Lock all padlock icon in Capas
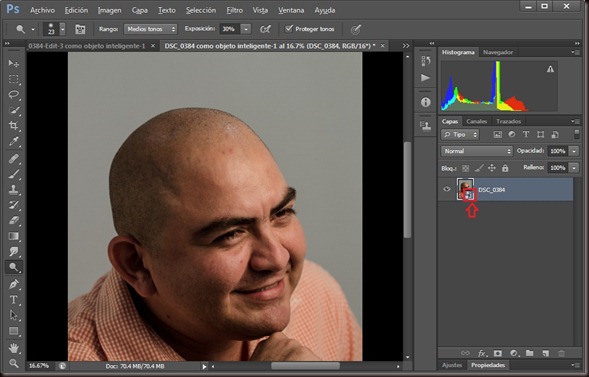The height and width of the screenshot is (377, 589). tap(505, 168)
